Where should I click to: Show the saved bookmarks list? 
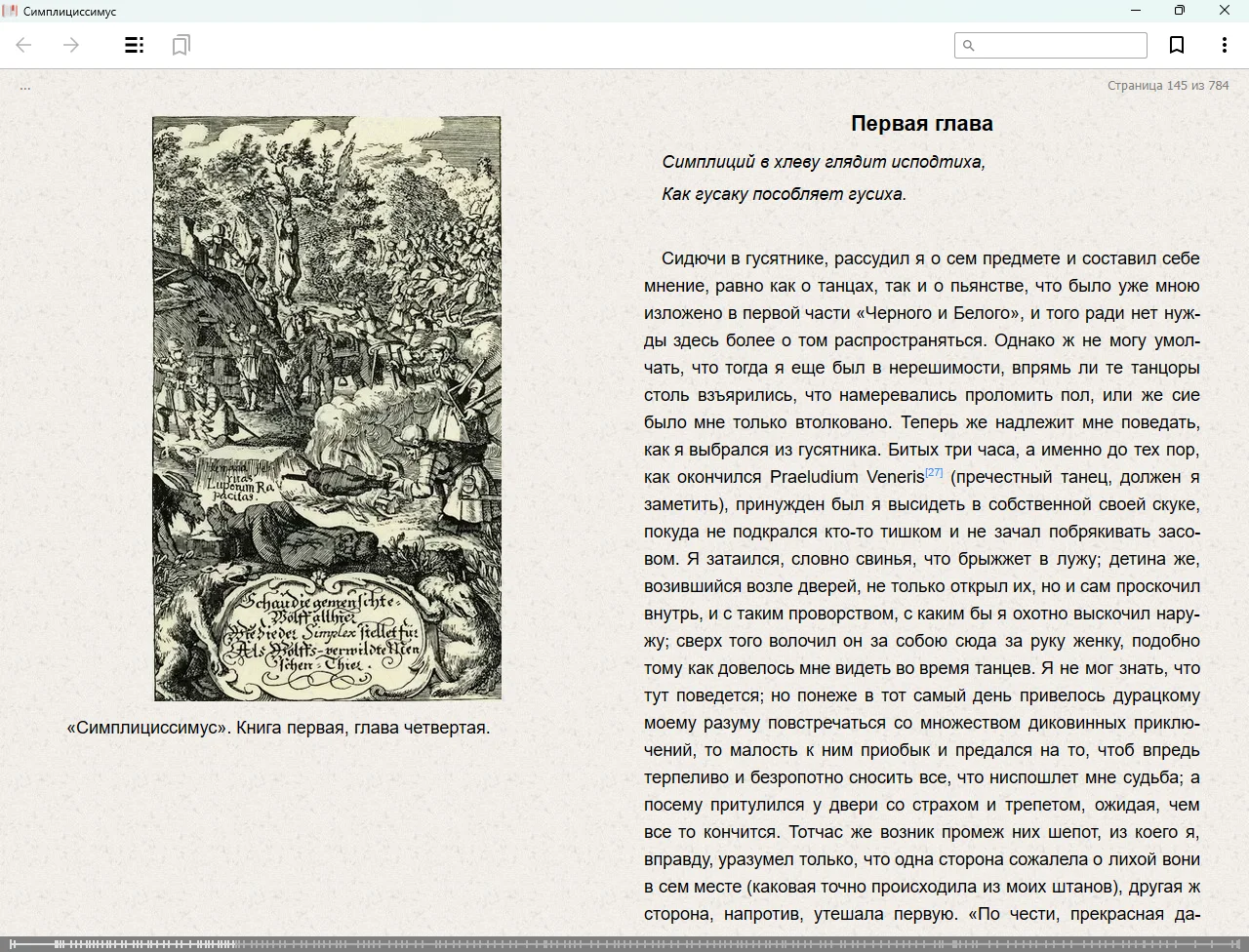tap(181, 45)
